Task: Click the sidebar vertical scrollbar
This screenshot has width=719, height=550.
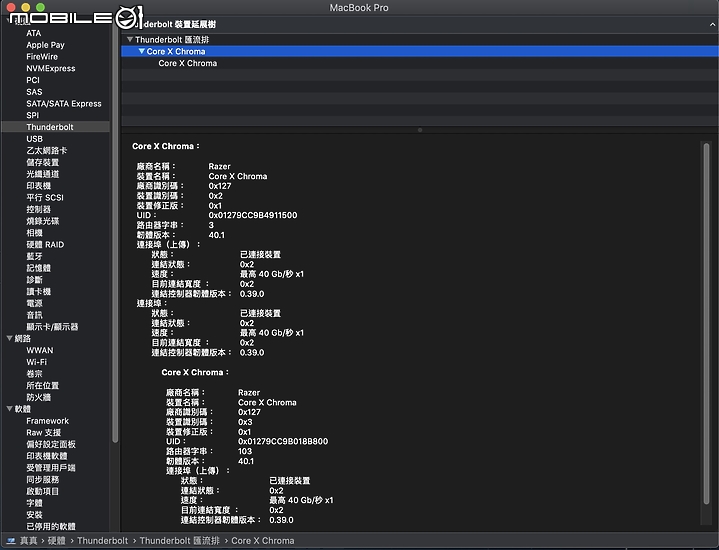Action: pyautogui.click(x=115, y=232)
